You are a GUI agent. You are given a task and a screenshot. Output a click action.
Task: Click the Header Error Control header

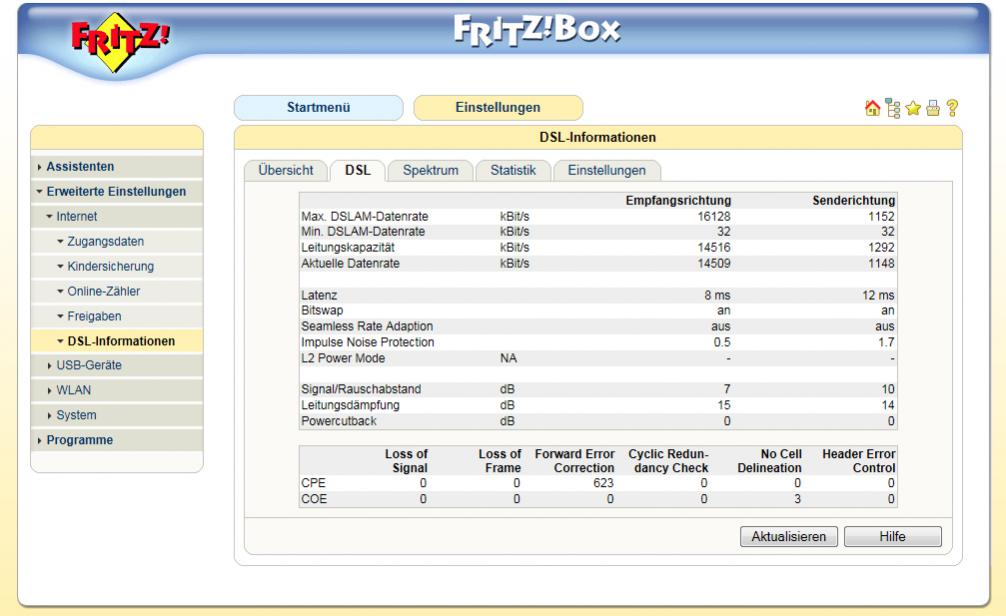tap(858, 461)
